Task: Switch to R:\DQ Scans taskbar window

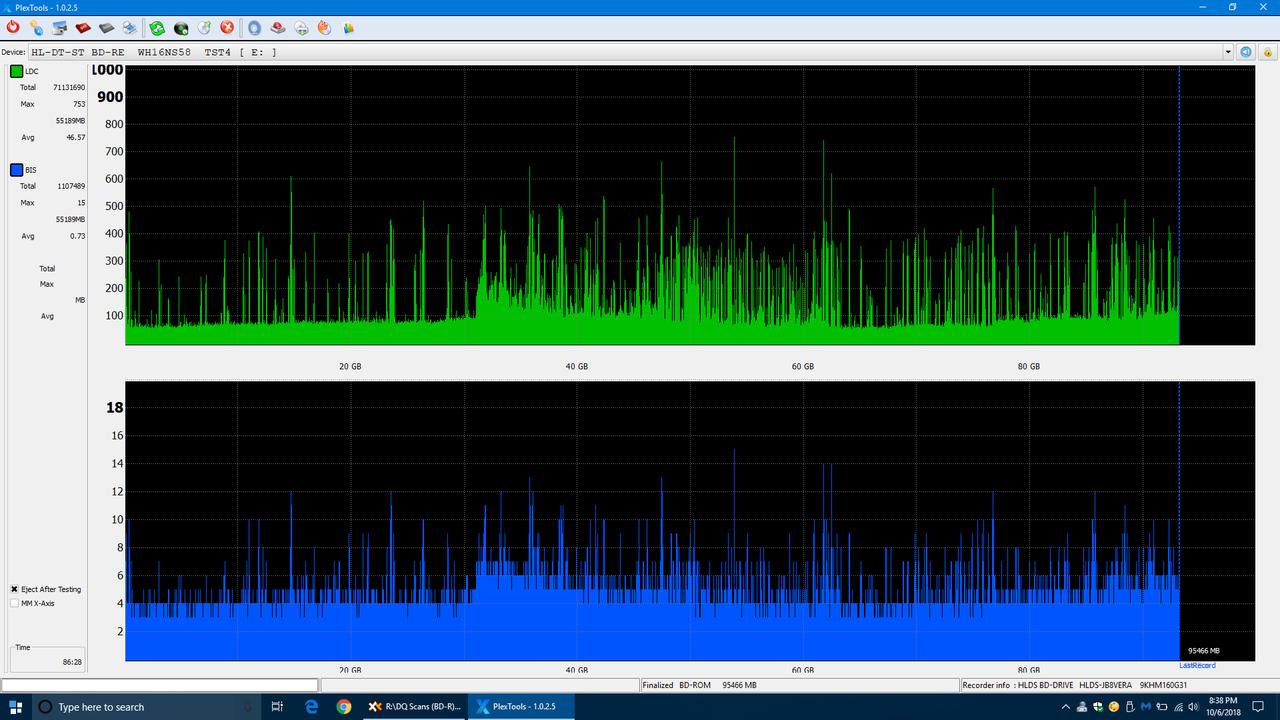Action: [x=415, y=706]
